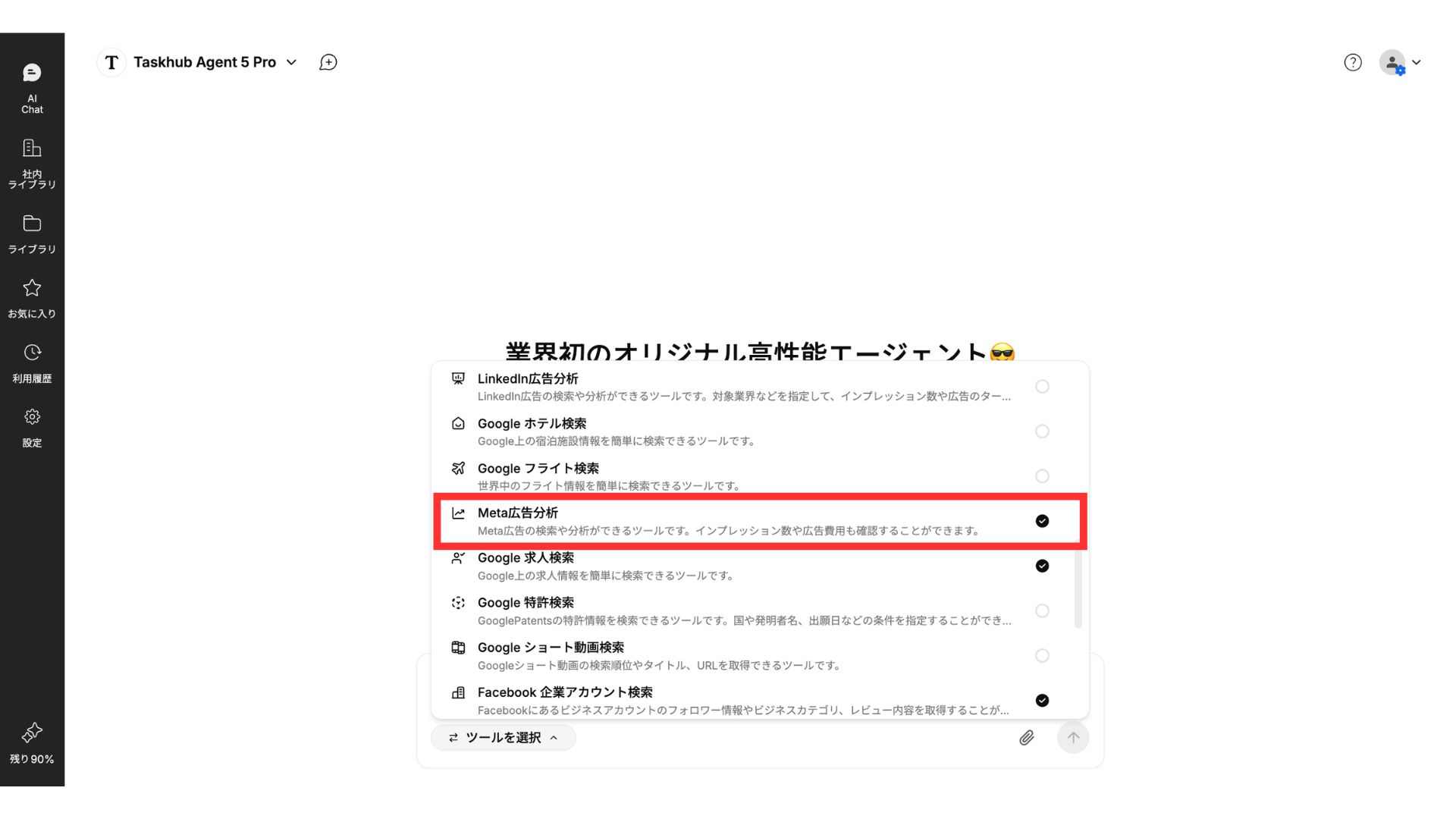Open the AI Chat sidebar icon
1456x819 pixels.
[x=32, y=73]
